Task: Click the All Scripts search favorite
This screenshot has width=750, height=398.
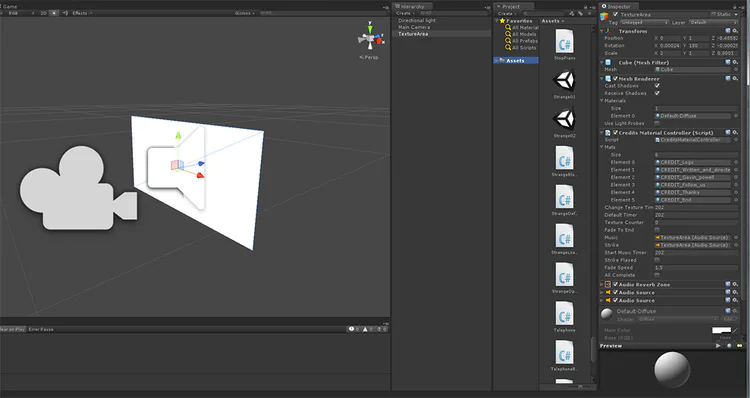Action: tap(520, 48)
